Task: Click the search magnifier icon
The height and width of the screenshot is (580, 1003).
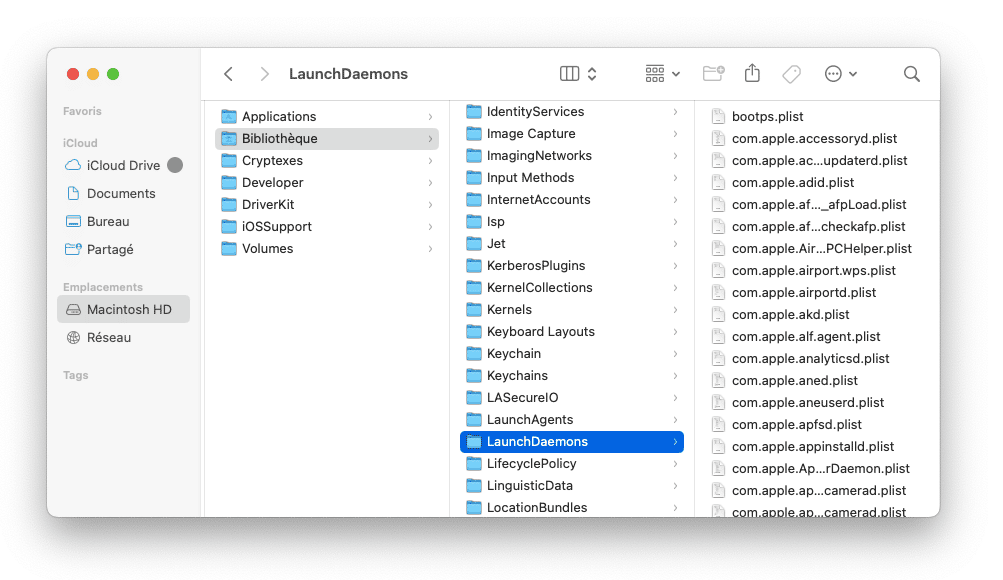Action: click(911, 74)
